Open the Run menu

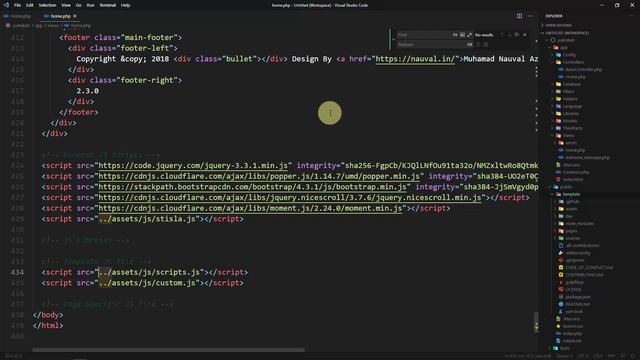[90, 5]
